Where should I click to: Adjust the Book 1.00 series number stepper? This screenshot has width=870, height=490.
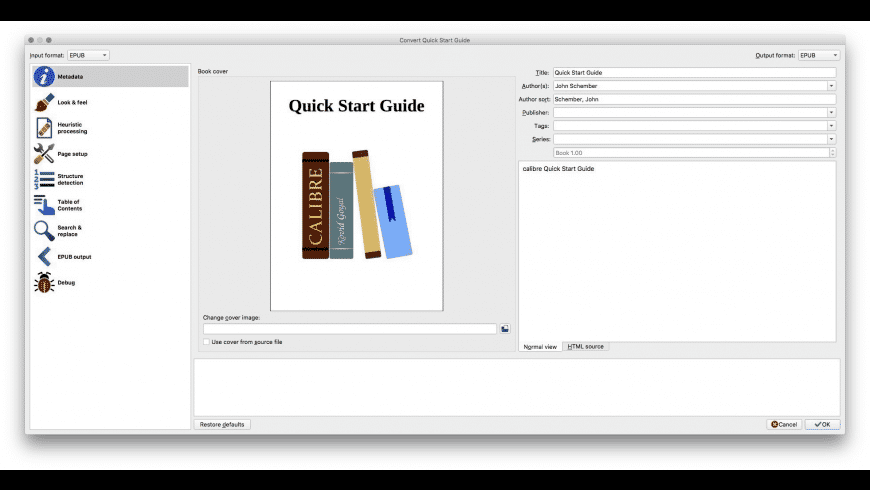[832, 153]
